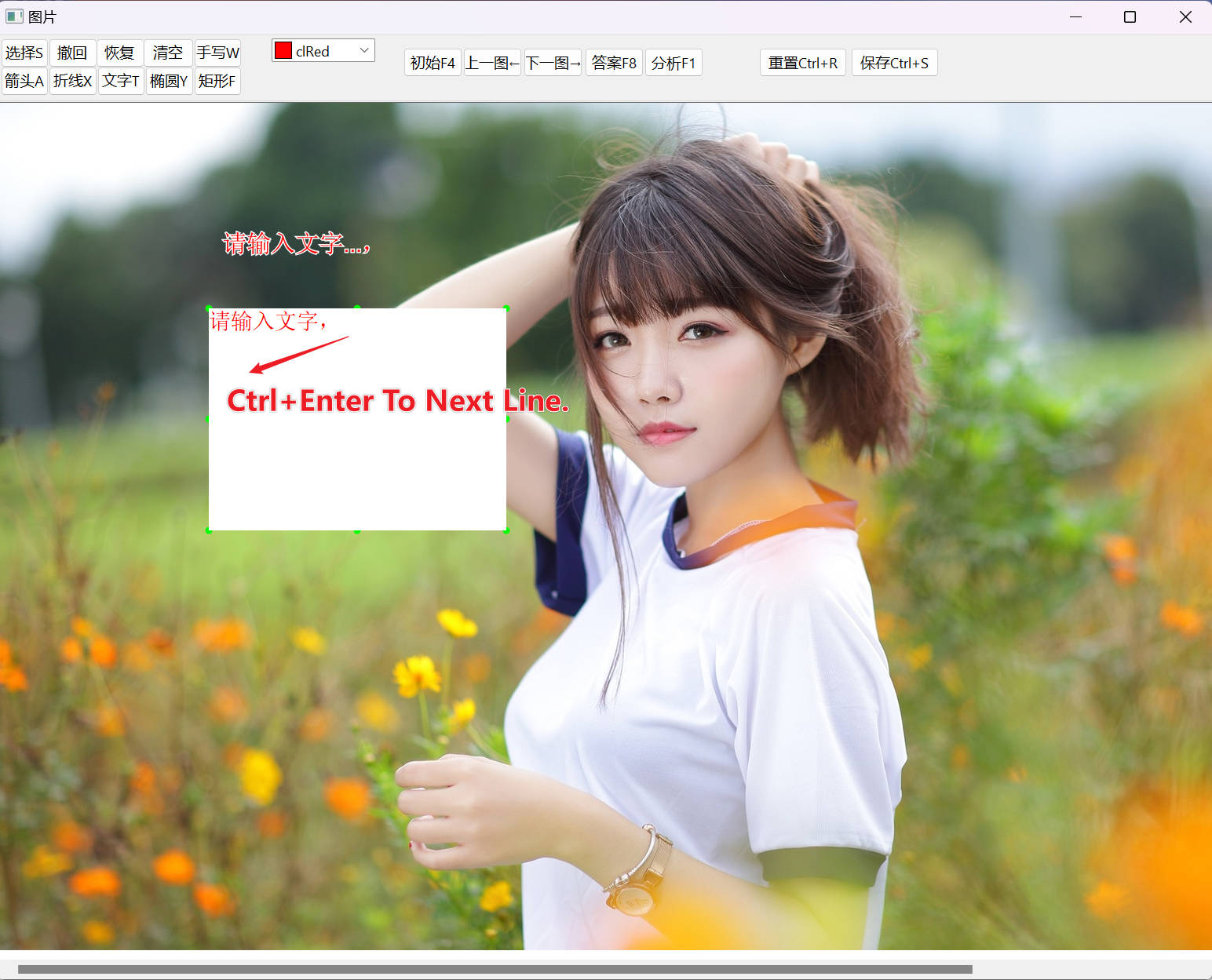
Task: Click the red color swatch
Action: [283, 51]
